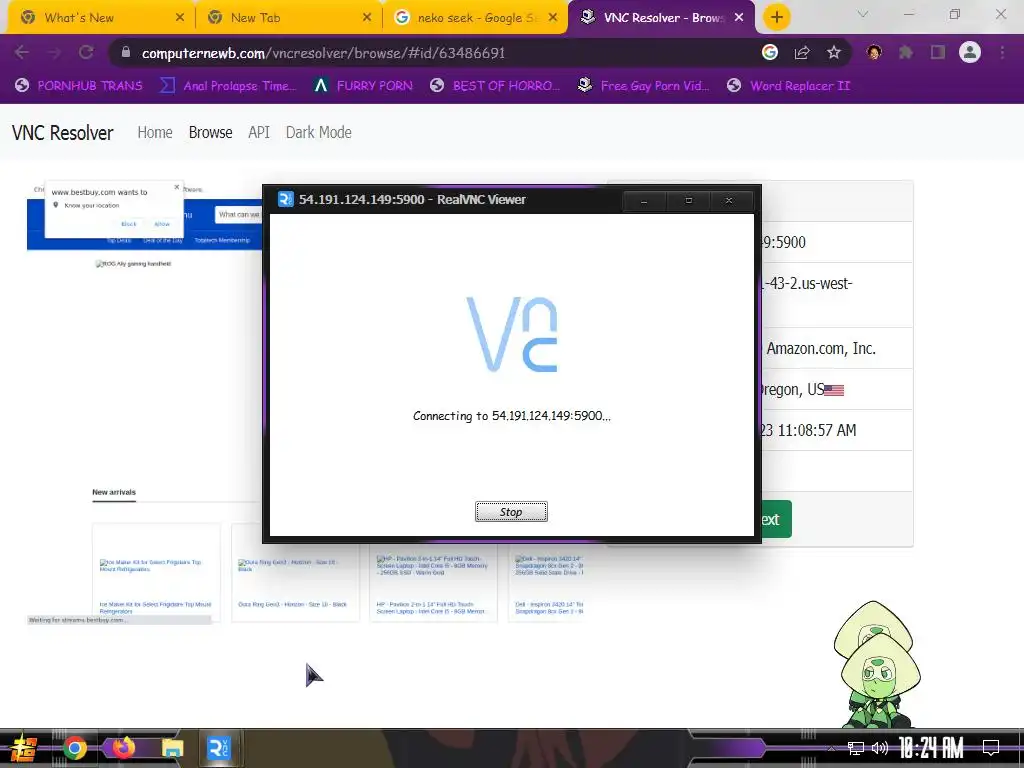Close the RealVNC Viewer window
Image resolution: width=1024 pixels, height=768 pixels.
point(729,201)
